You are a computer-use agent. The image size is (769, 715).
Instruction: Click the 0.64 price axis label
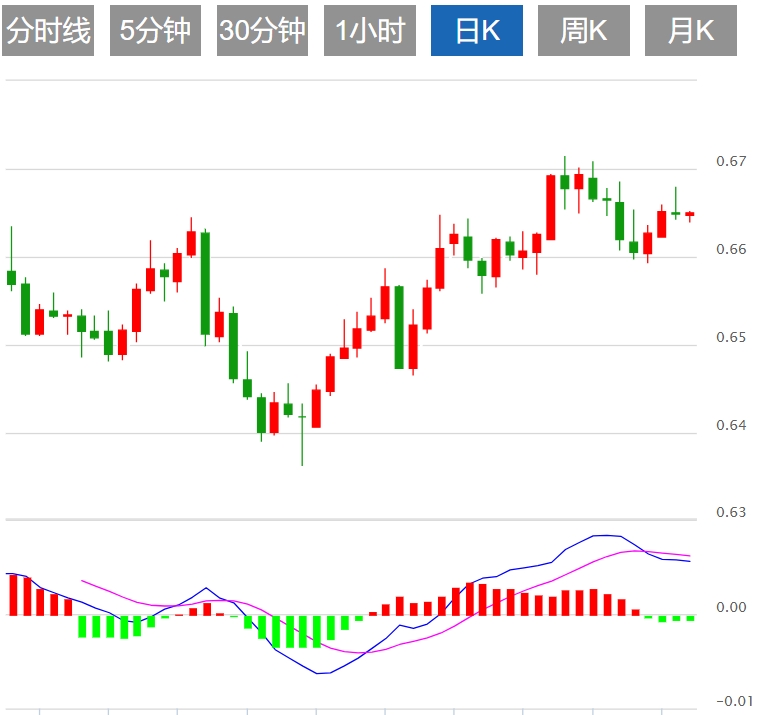[x=732, y=425]
